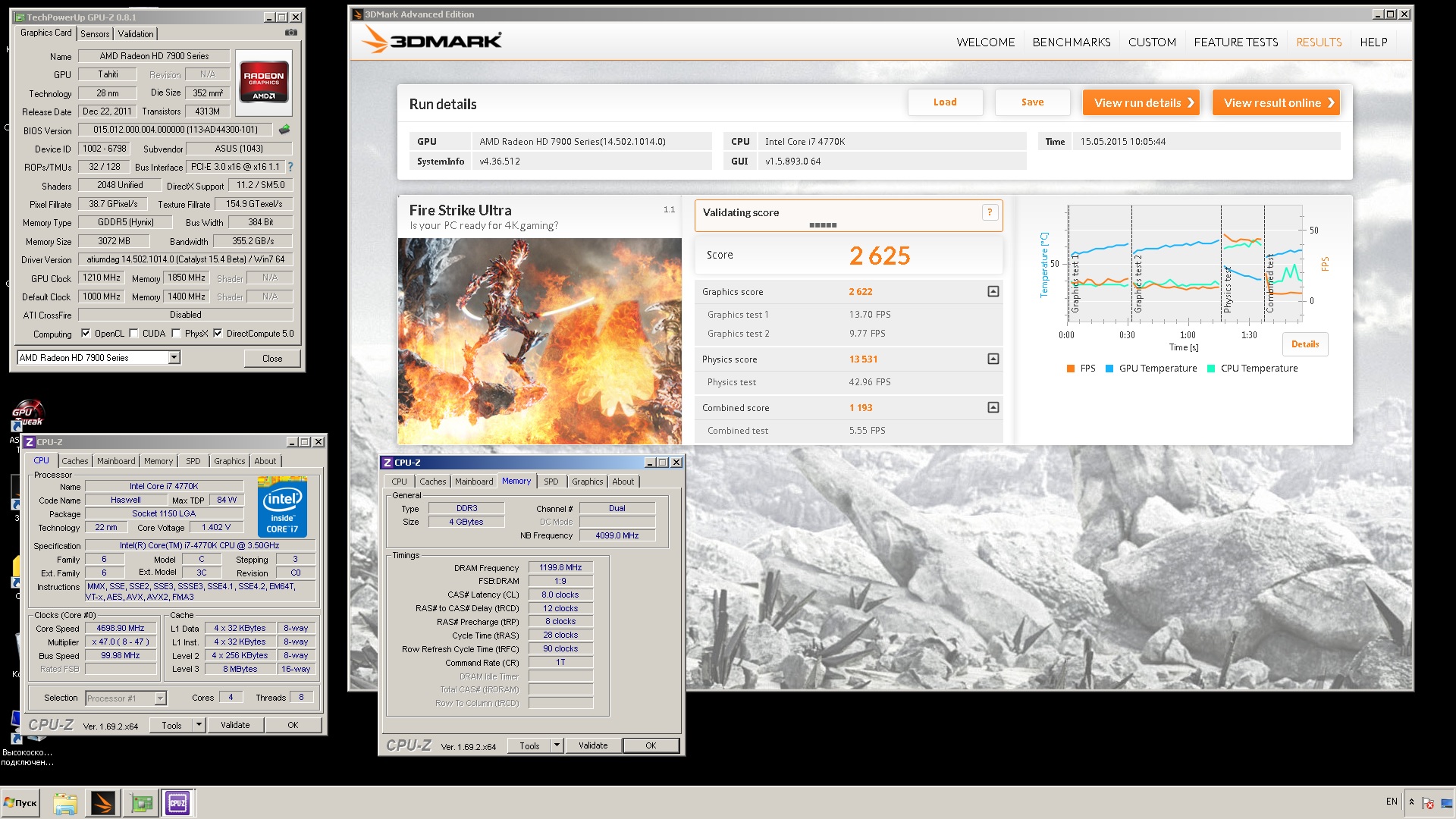Click the GPU-Z title bar icon
Screen dimensions: 1456x819
click(20, 17)
